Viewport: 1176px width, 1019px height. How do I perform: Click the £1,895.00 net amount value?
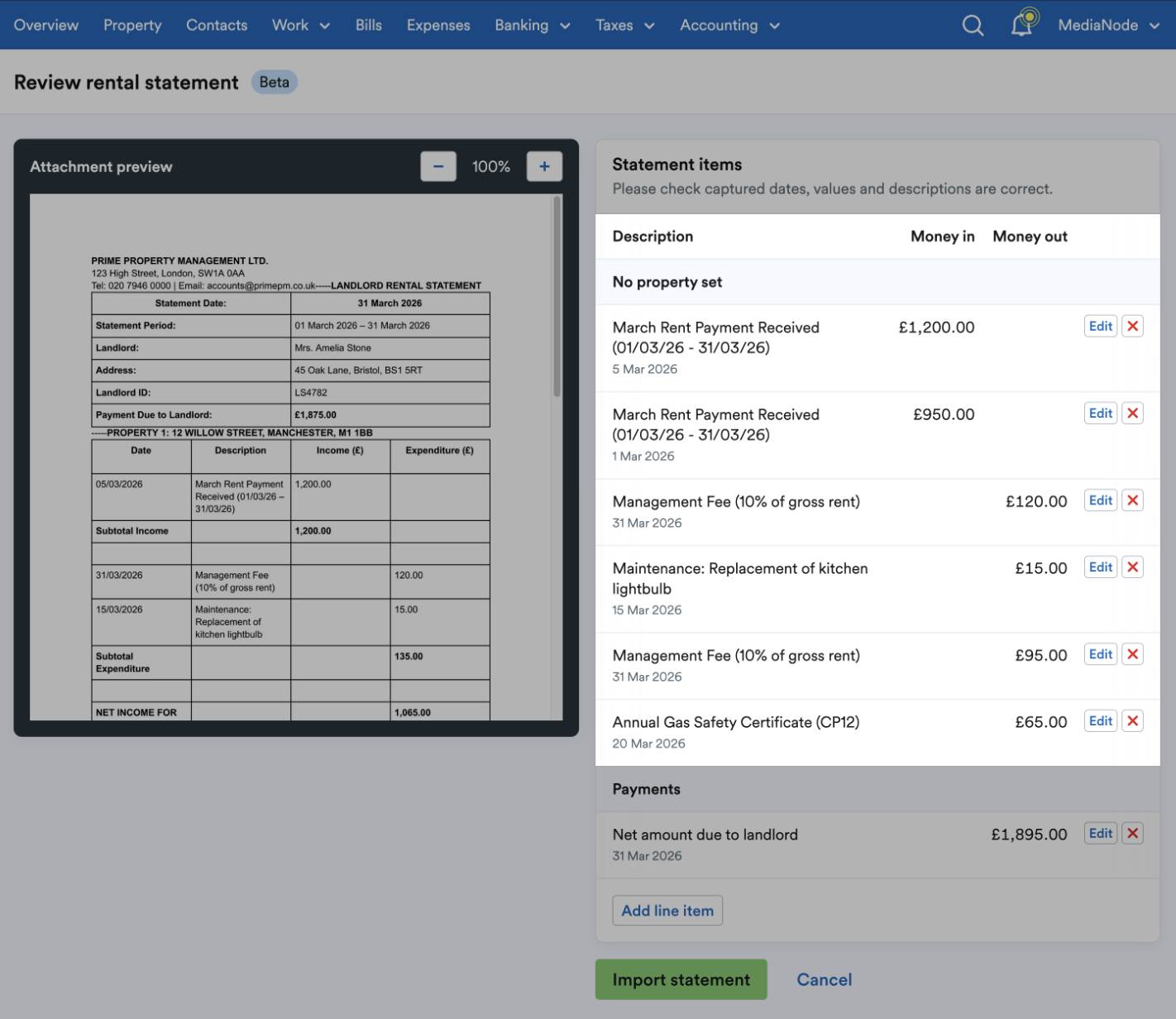coord(1030,835)
